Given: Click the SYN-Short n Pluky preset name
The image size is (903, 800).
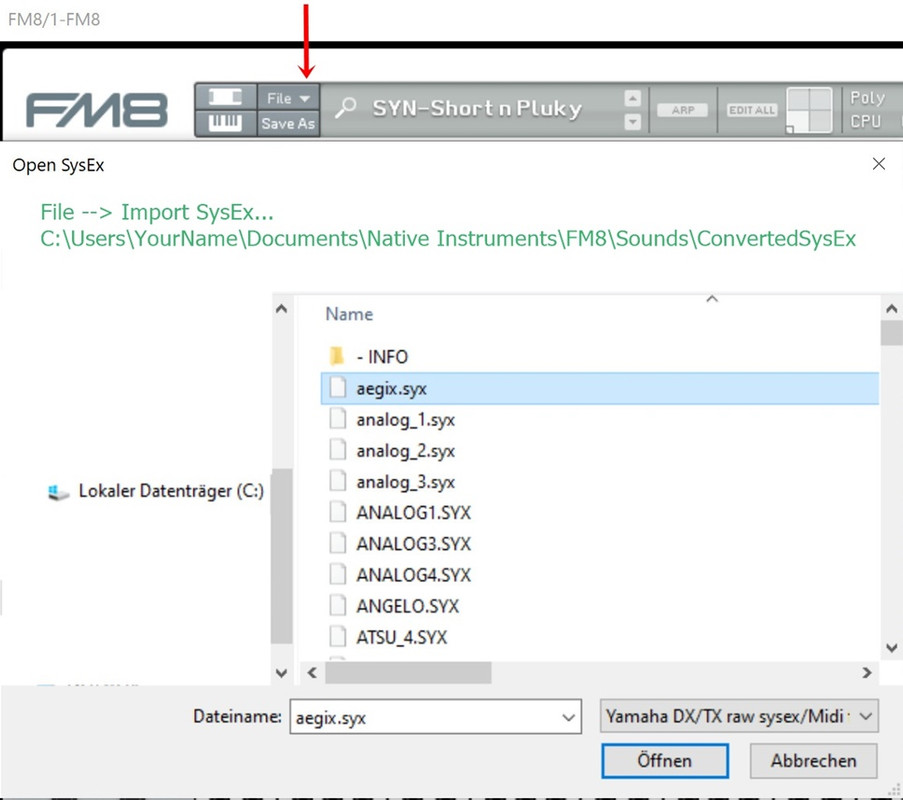Looking at the screenshot, I should pyautogui.click(x=477, y=108).
